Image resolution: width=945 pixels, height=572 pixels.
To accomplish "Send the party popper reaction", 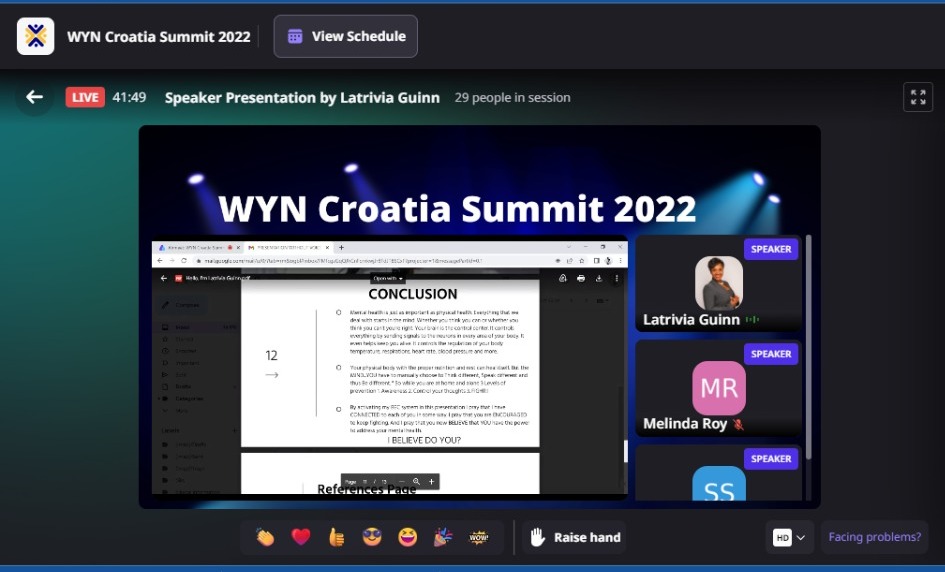I will click(443, 536).
